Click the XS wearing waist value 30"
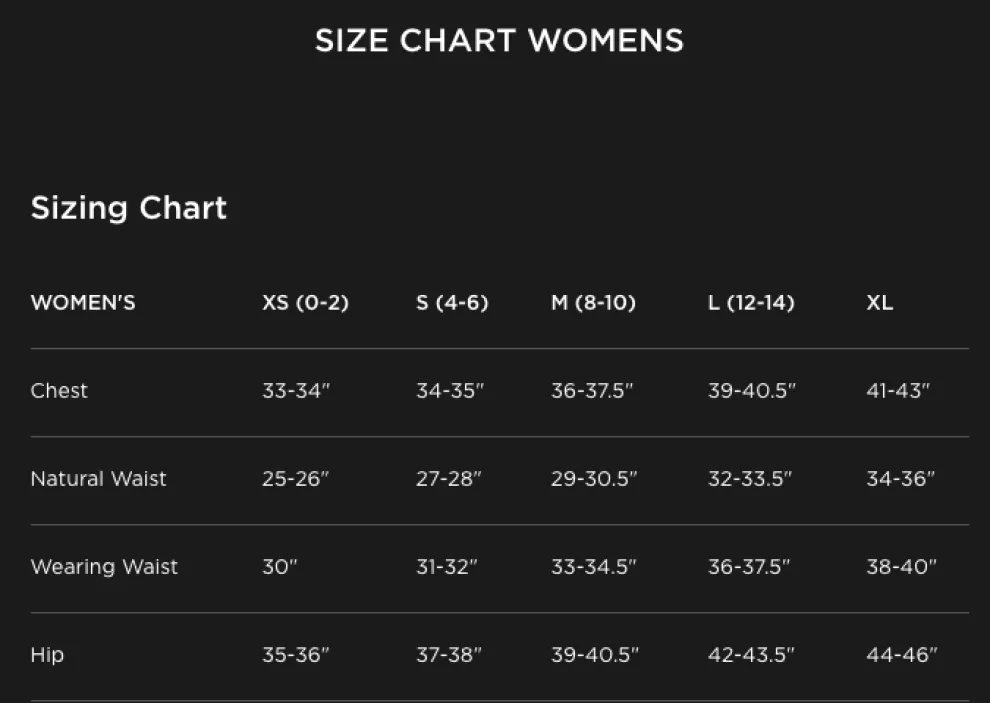 280,567
